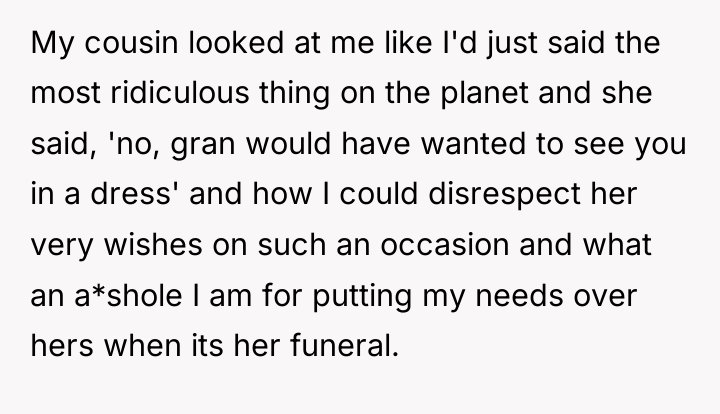The height and width of the screenshot is (414, 720).
Task: Click the words "how I could"
Action: (335, 193)
